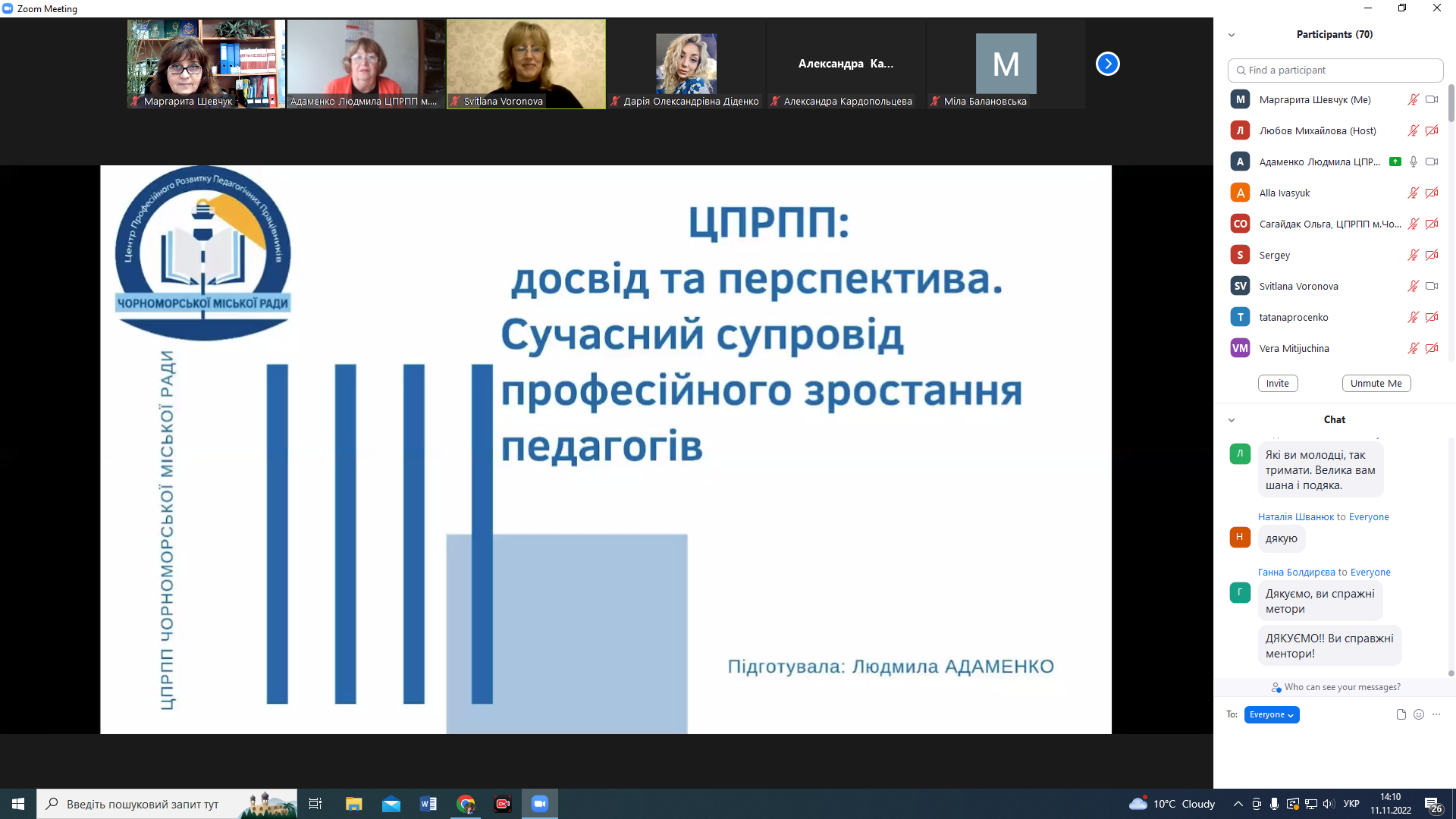1456x819 pixels.
Task: Click the network icon in system tray
Action: [x=1310, y=804]
